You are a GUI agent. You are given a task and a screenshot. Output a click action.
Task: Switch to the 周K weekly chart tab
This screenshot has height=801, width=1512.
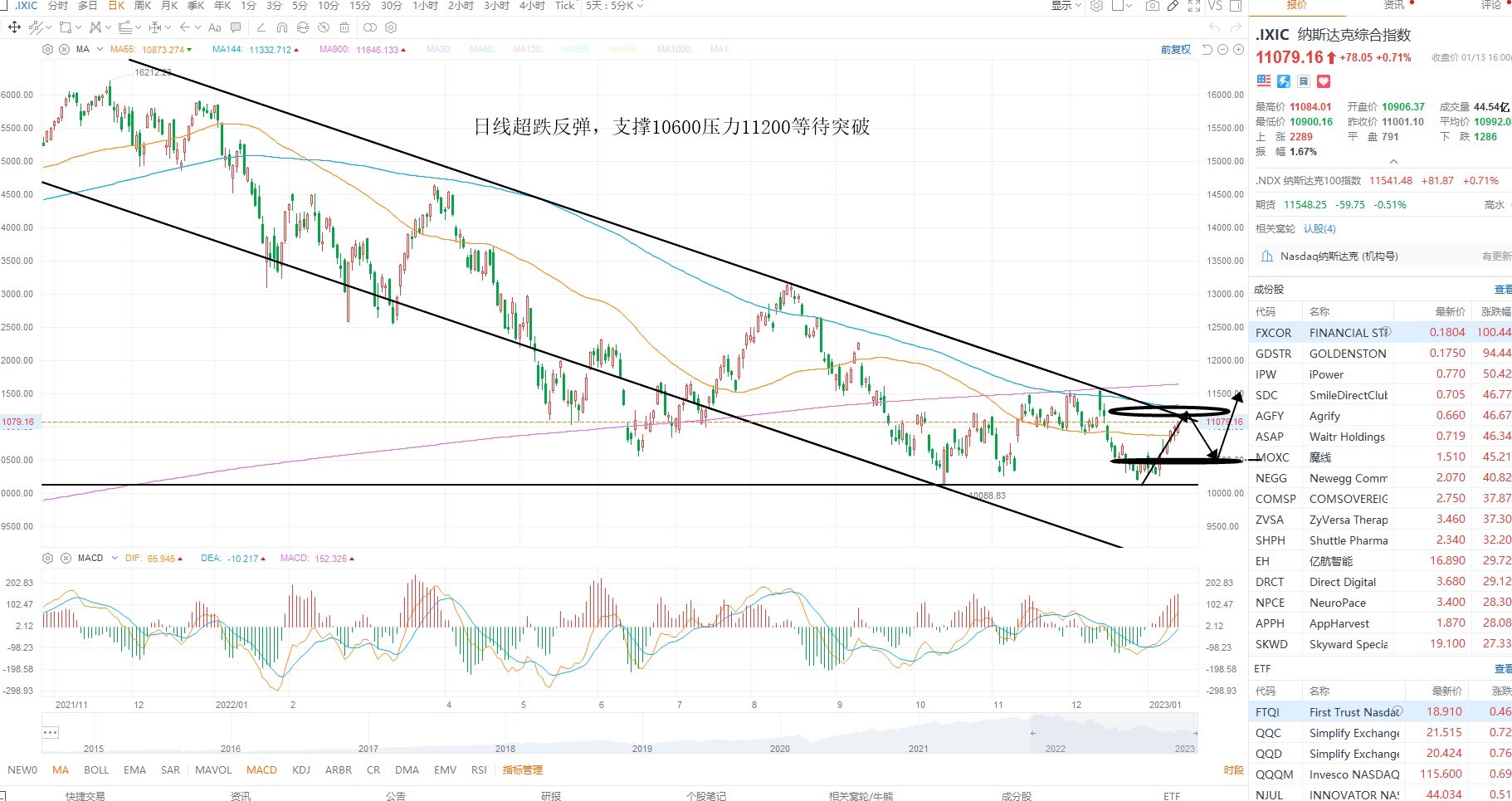coord(143,6)
